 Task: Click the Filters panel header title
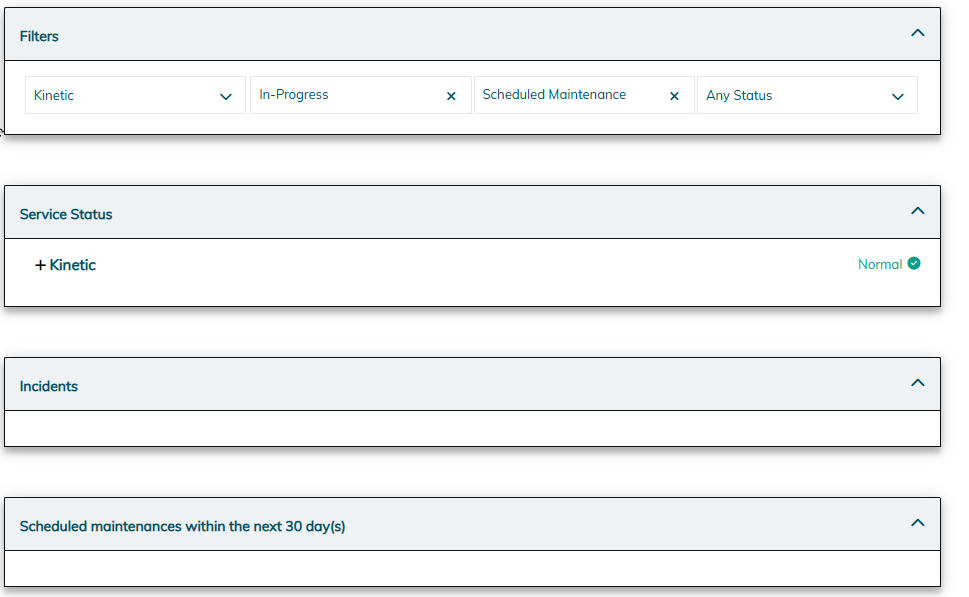39,36
